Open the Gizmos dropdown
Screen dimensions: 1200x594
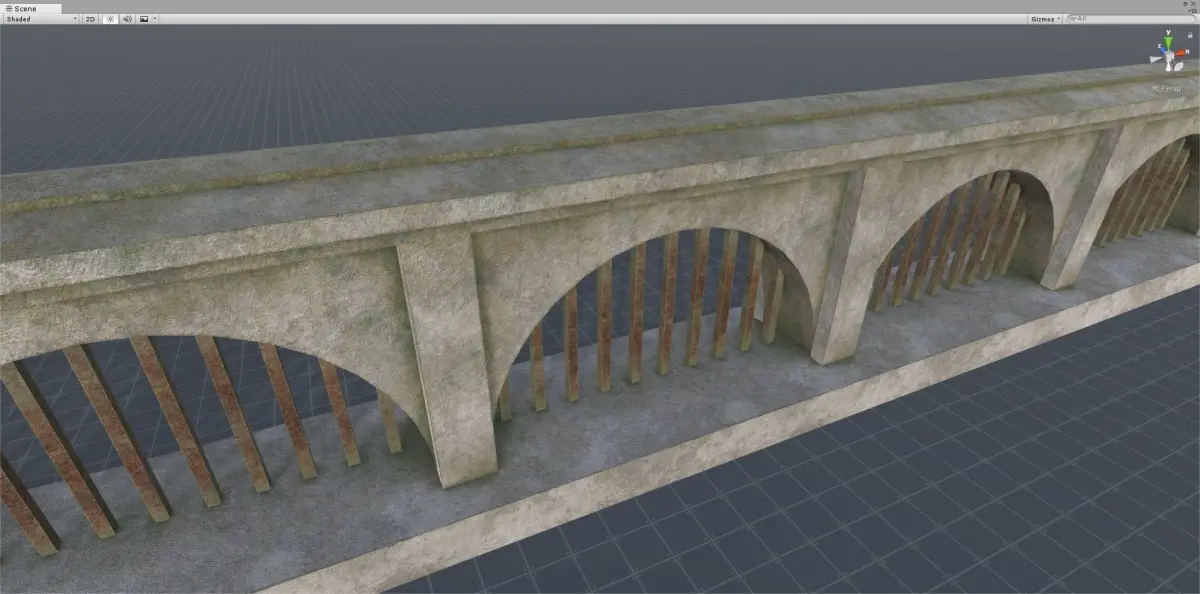pyautogui.click(x=1045, y=19)
